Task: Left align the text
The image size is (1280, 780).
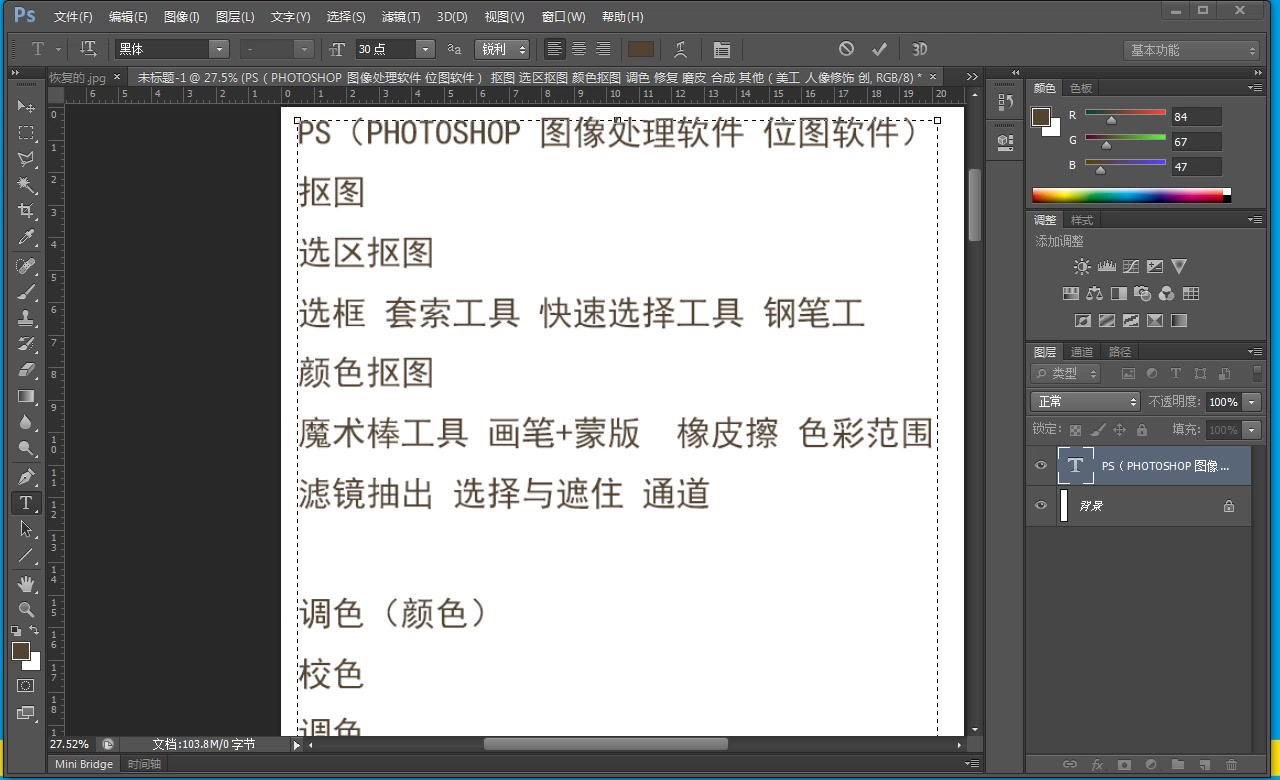Action: point(554,49)
